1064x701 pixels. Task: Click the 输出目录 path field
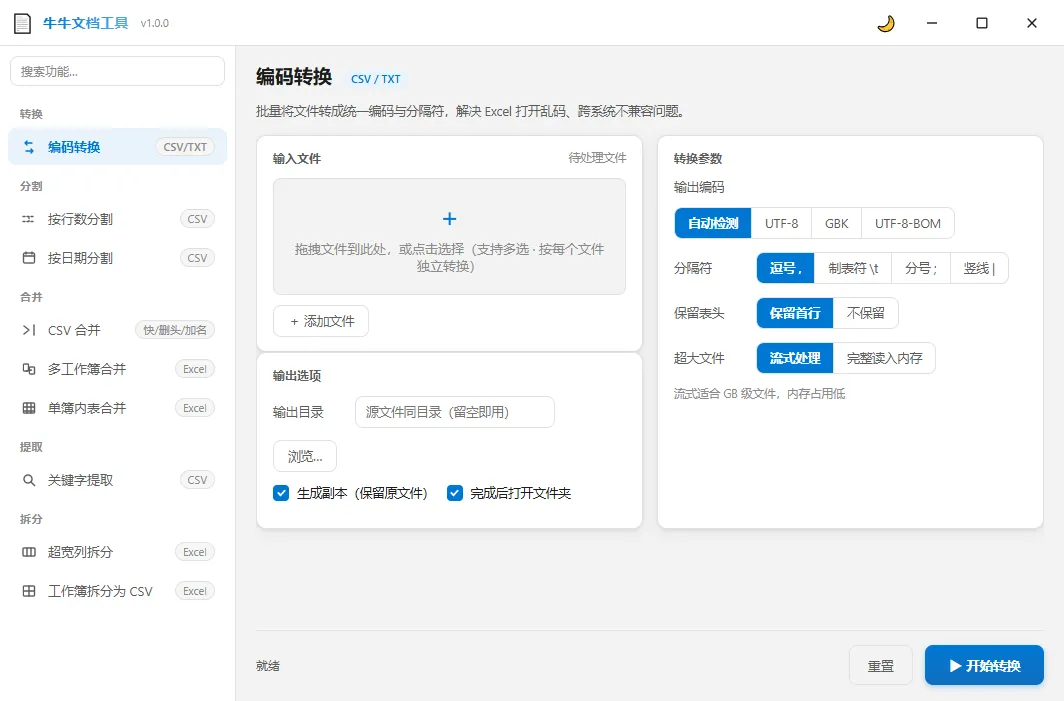tap(455, 412)
